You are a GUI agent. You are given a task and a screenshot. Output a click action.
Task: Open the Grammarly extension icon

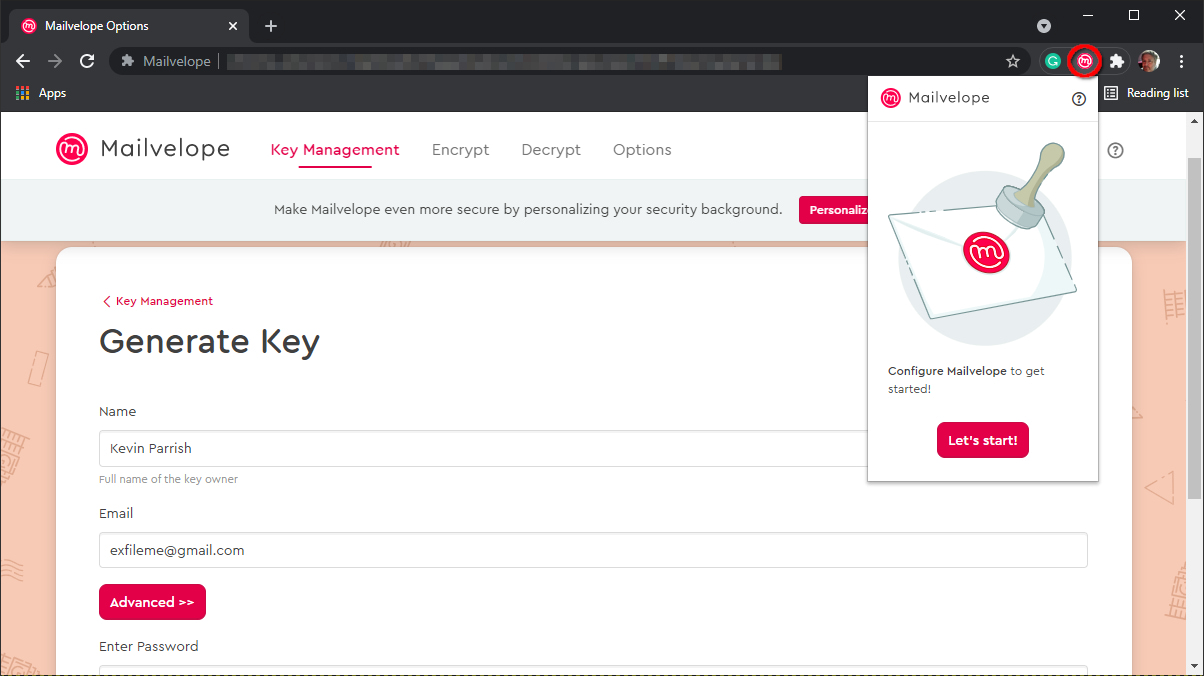[1053, 61]
